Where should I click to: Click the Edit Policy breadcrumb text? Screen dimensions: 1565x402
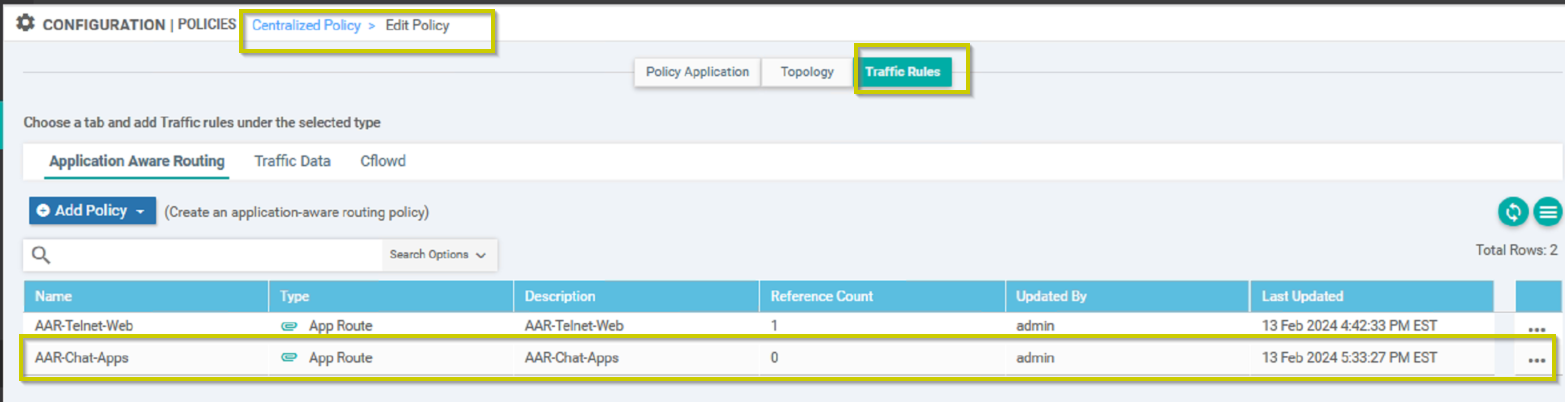click(418, 26)
